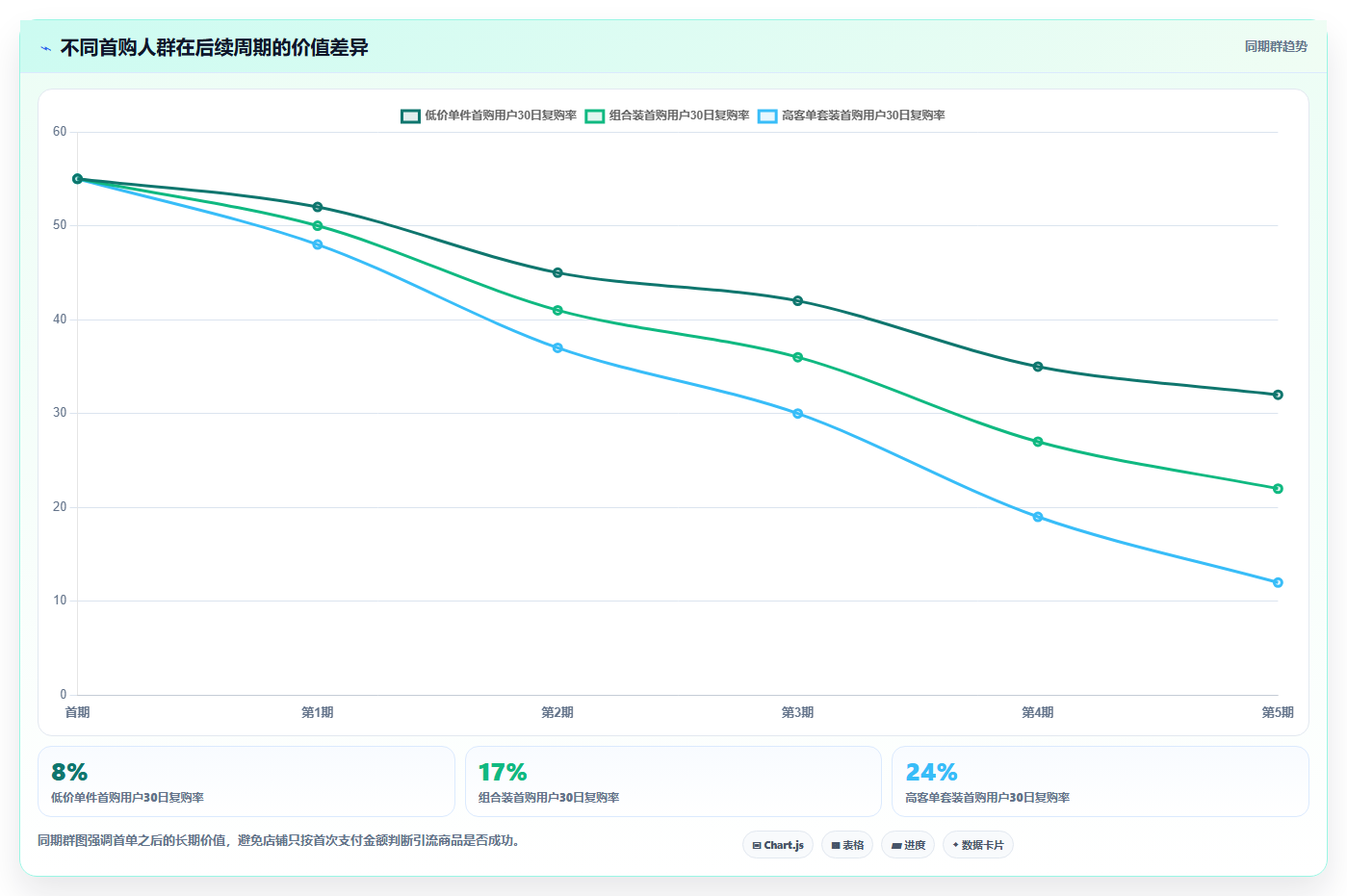
Task: Click the 首期 axis label
Action: [77, 712]
